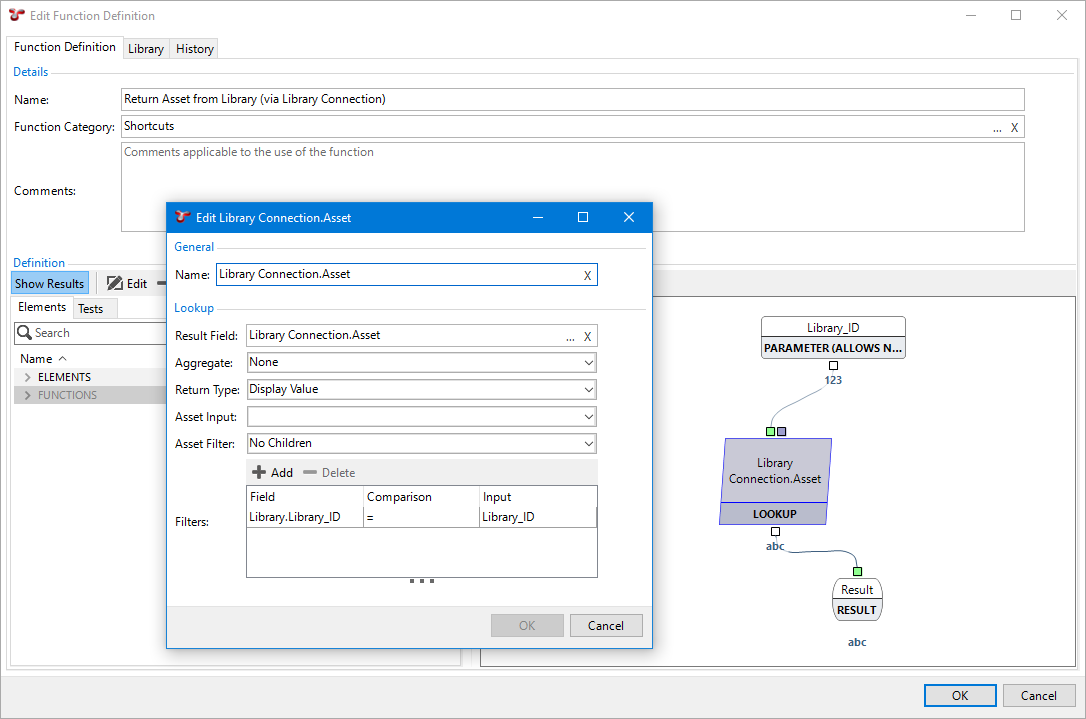Open the Asset Filter dropdown
The image size is (1086, 719).
pyautogui.click(x=587, y=443)
